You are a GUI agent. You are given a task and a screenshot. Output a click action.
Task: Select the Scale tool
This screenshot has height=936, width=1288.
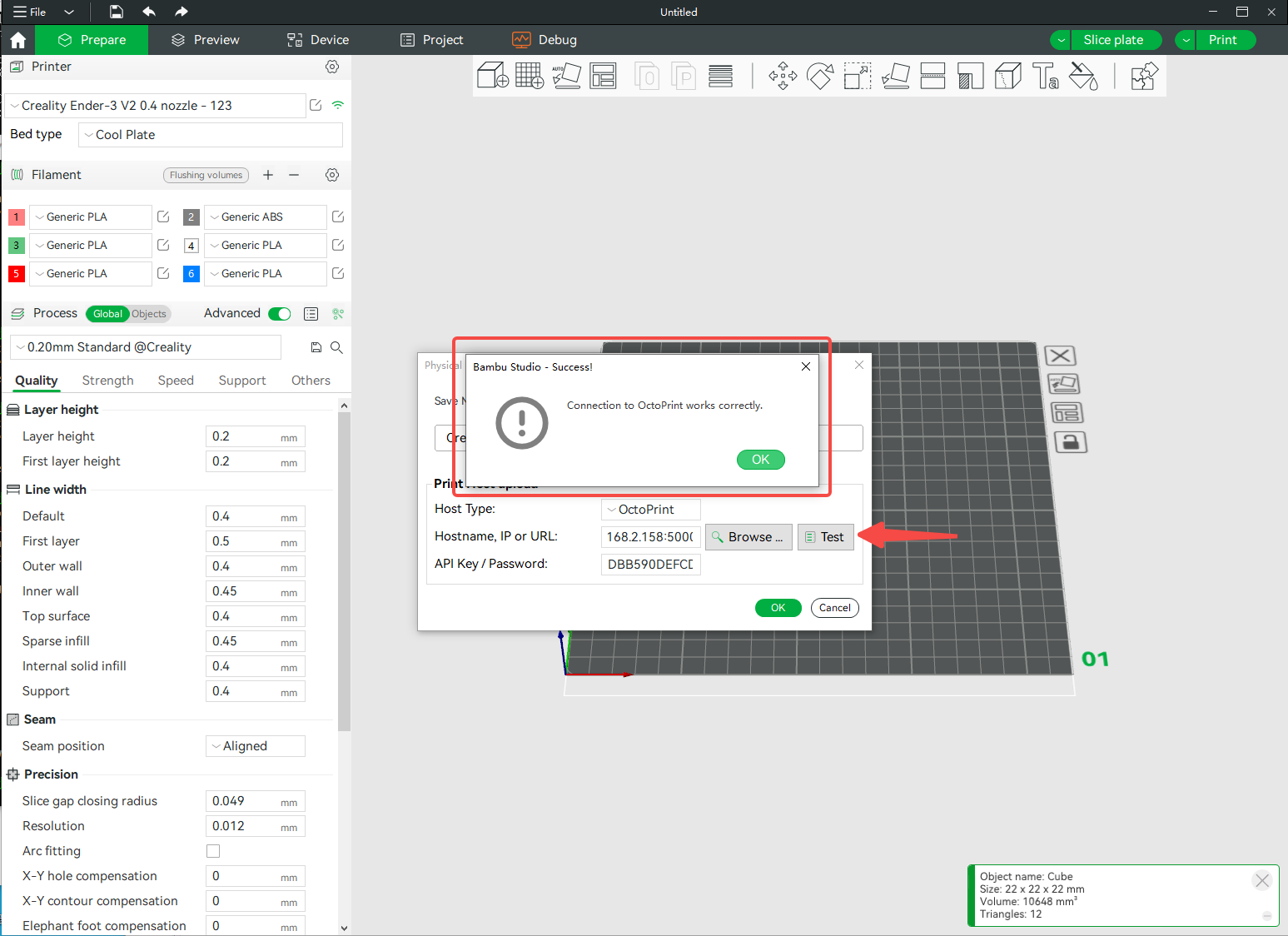[x=858, y=76]
